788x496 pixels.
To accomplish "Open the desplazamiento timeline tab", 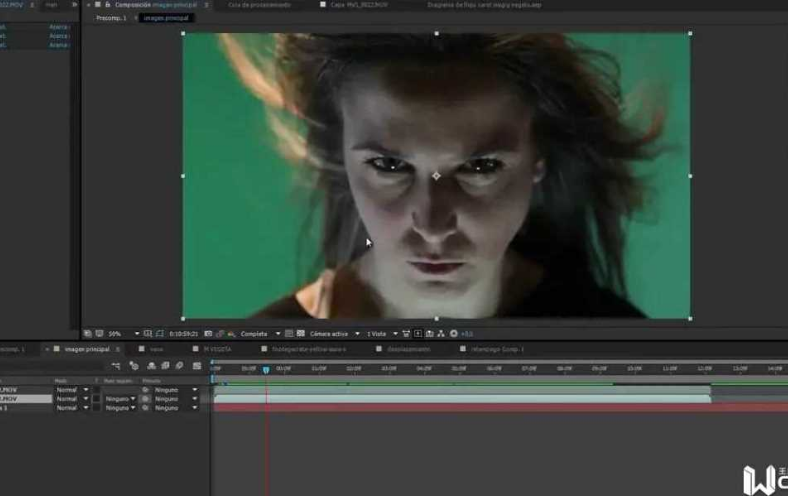I will coord(408,349).
